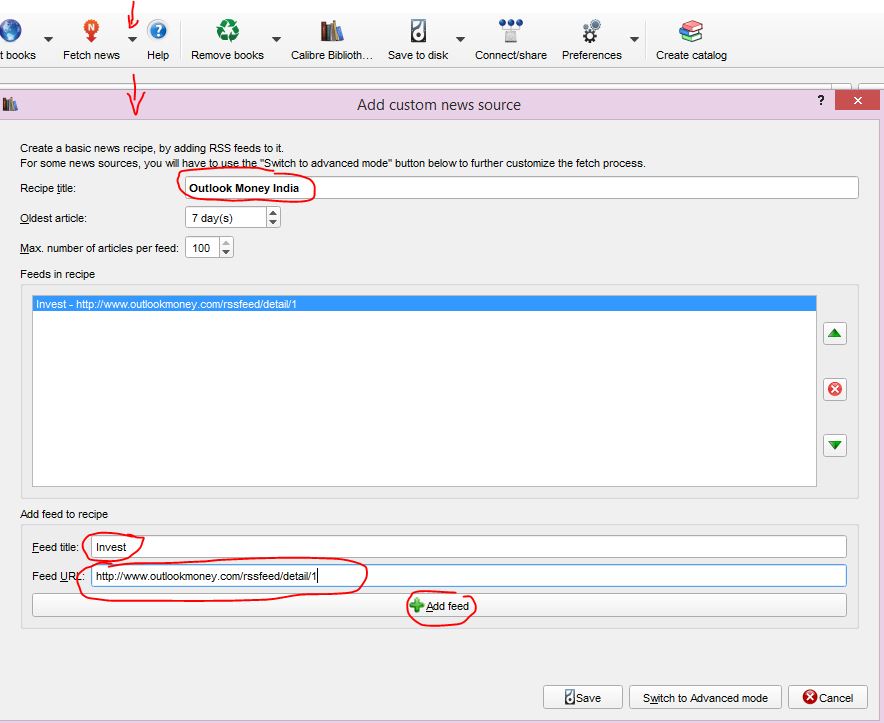The width and height of the screenshot is (884, 723).
Task: Move the selected feed up with green arrow
Action: click(x=834, y=333)
